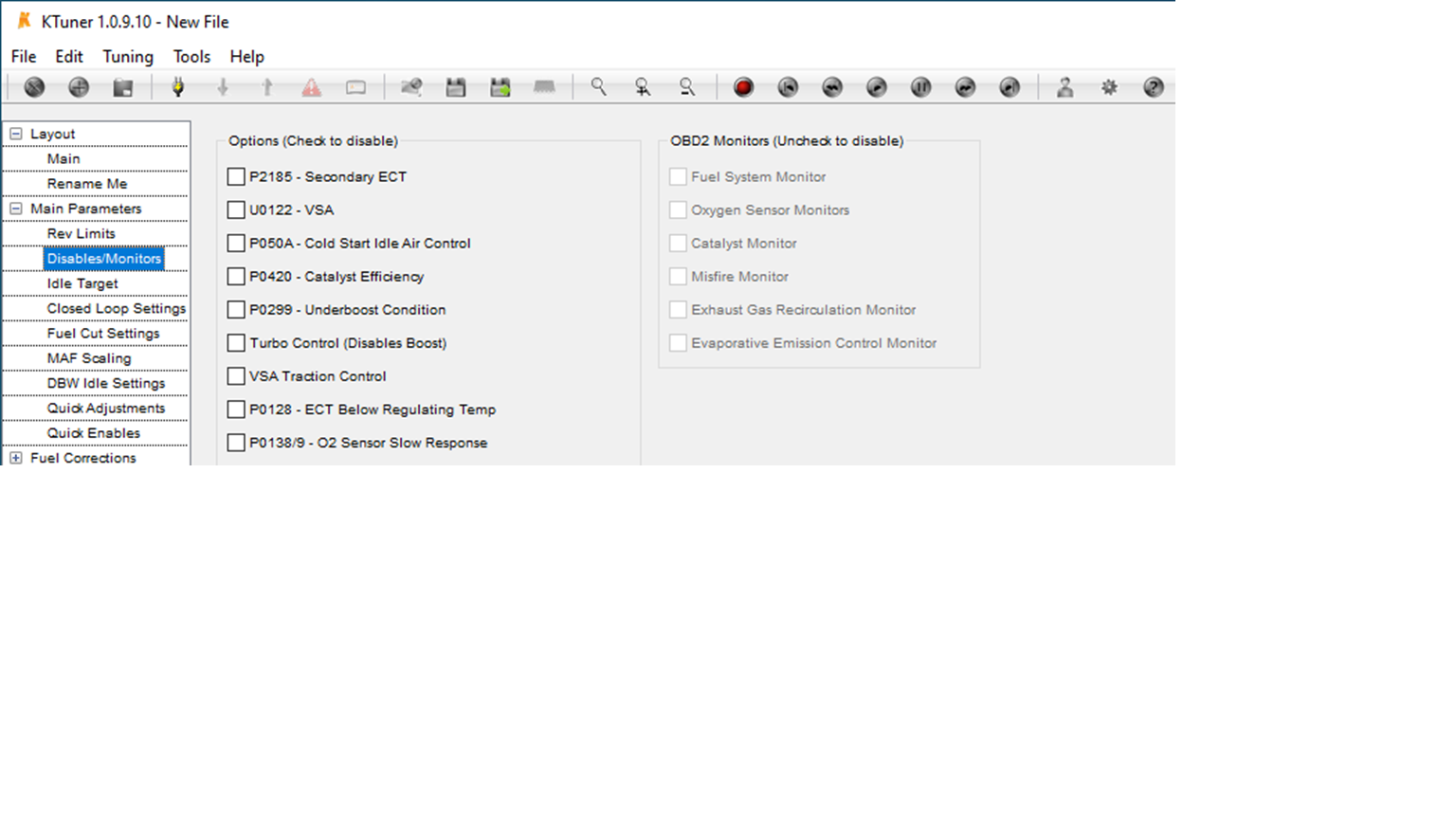Tick P0420 - Catalyst Efficiency checkbox
This screenshot has height=819, width=1456.
coord(236,277)
